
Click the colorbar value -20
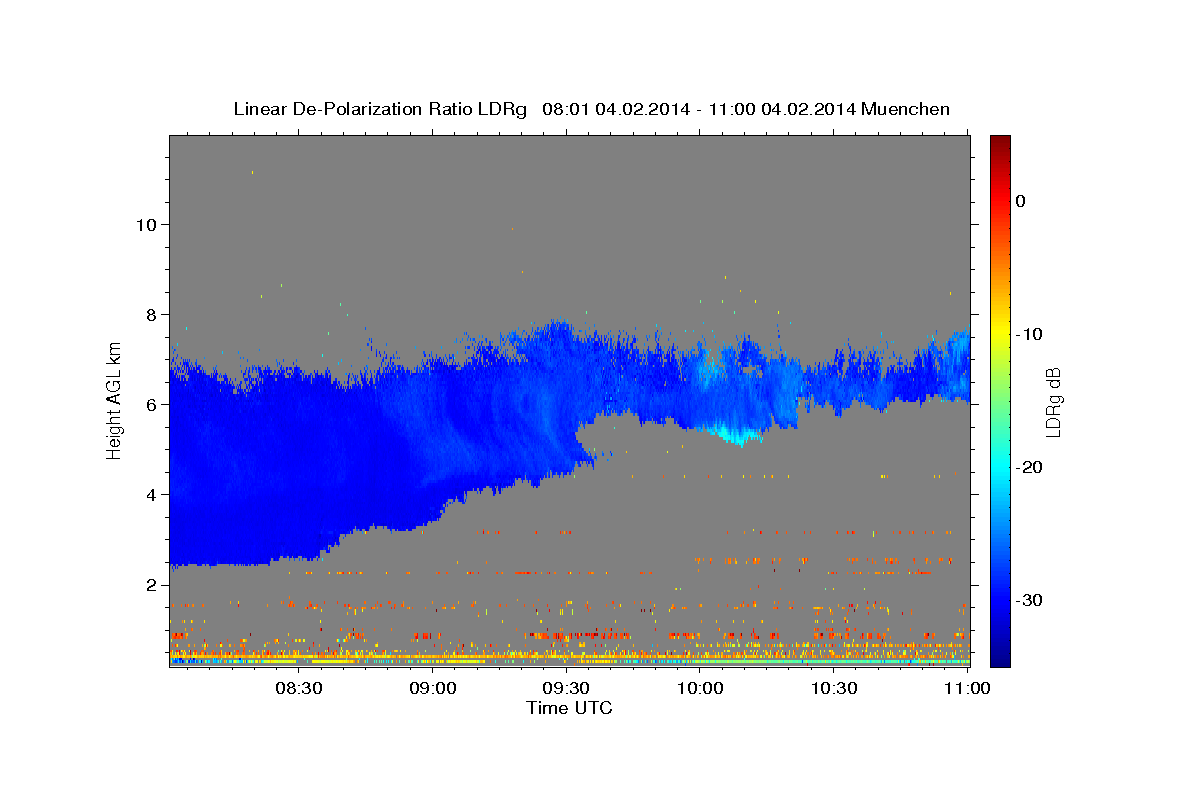1030,467
